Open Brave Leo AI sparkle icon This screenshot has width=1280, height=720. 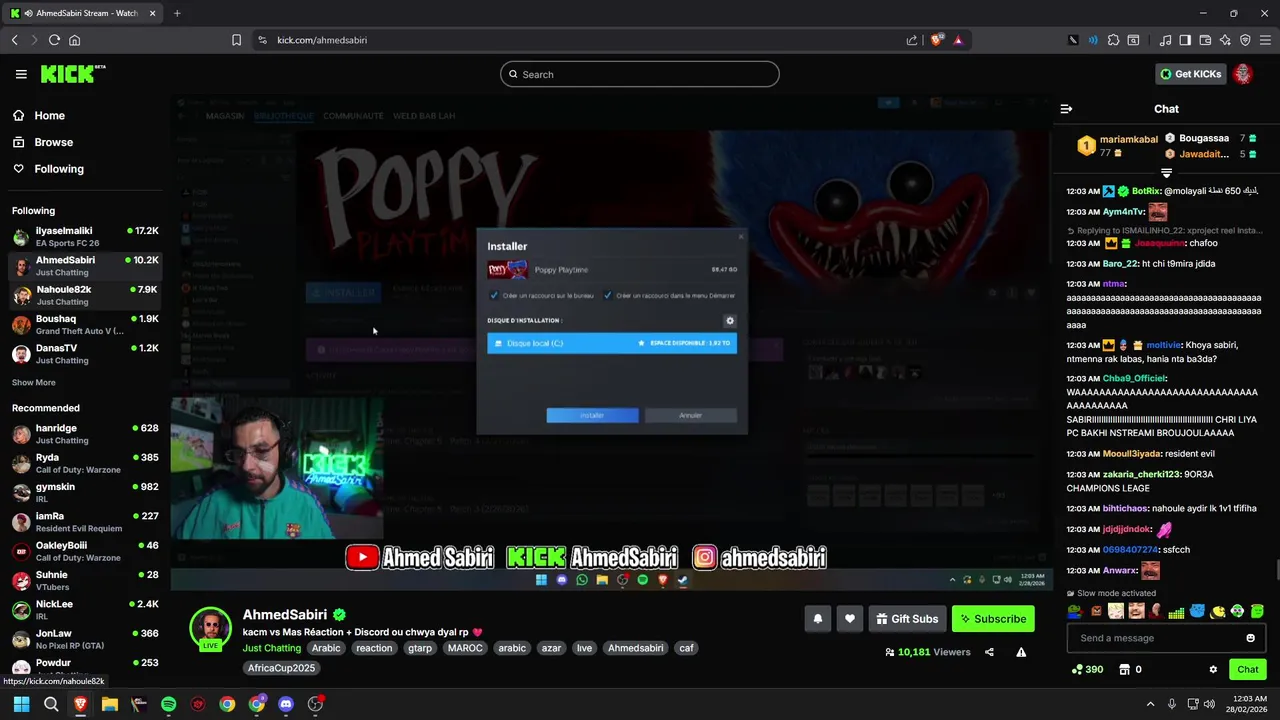click(x=1225, y=40)
